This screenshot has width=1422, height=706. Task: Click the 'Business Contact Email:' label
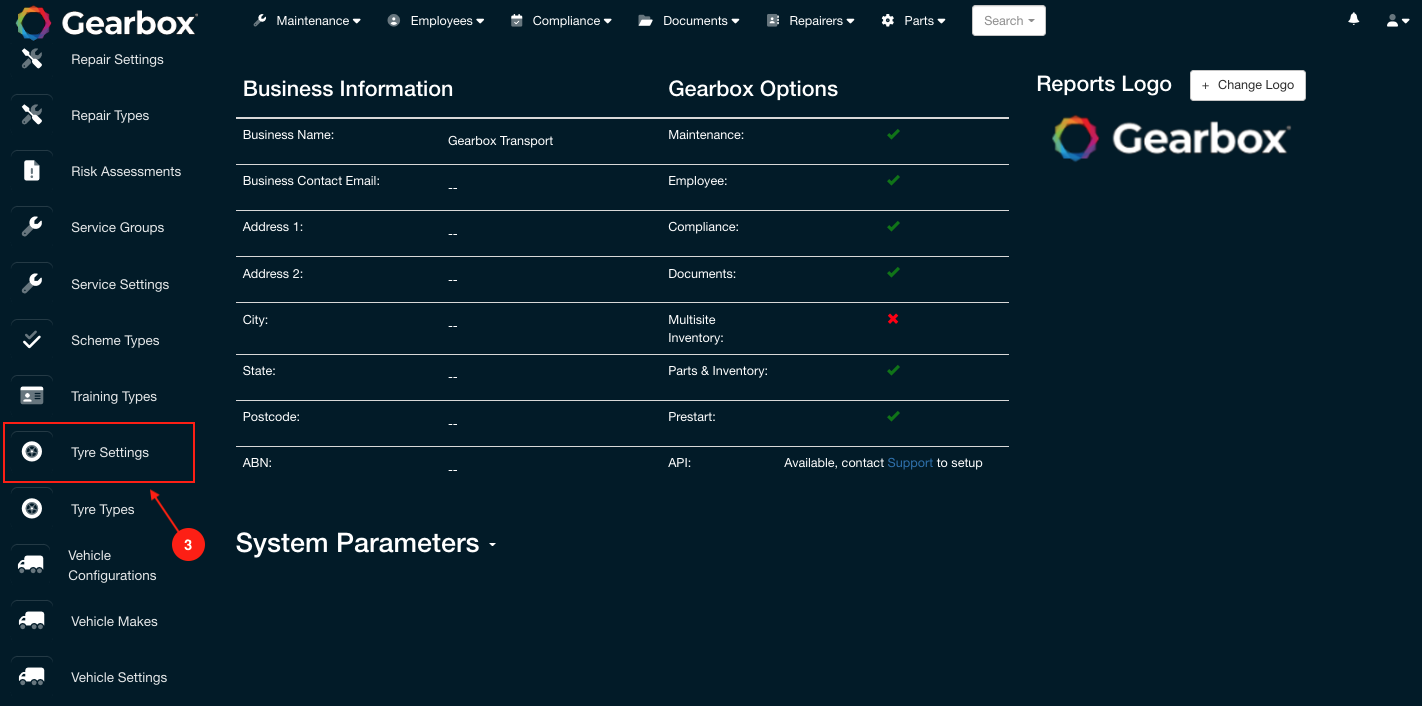[311, 181]
